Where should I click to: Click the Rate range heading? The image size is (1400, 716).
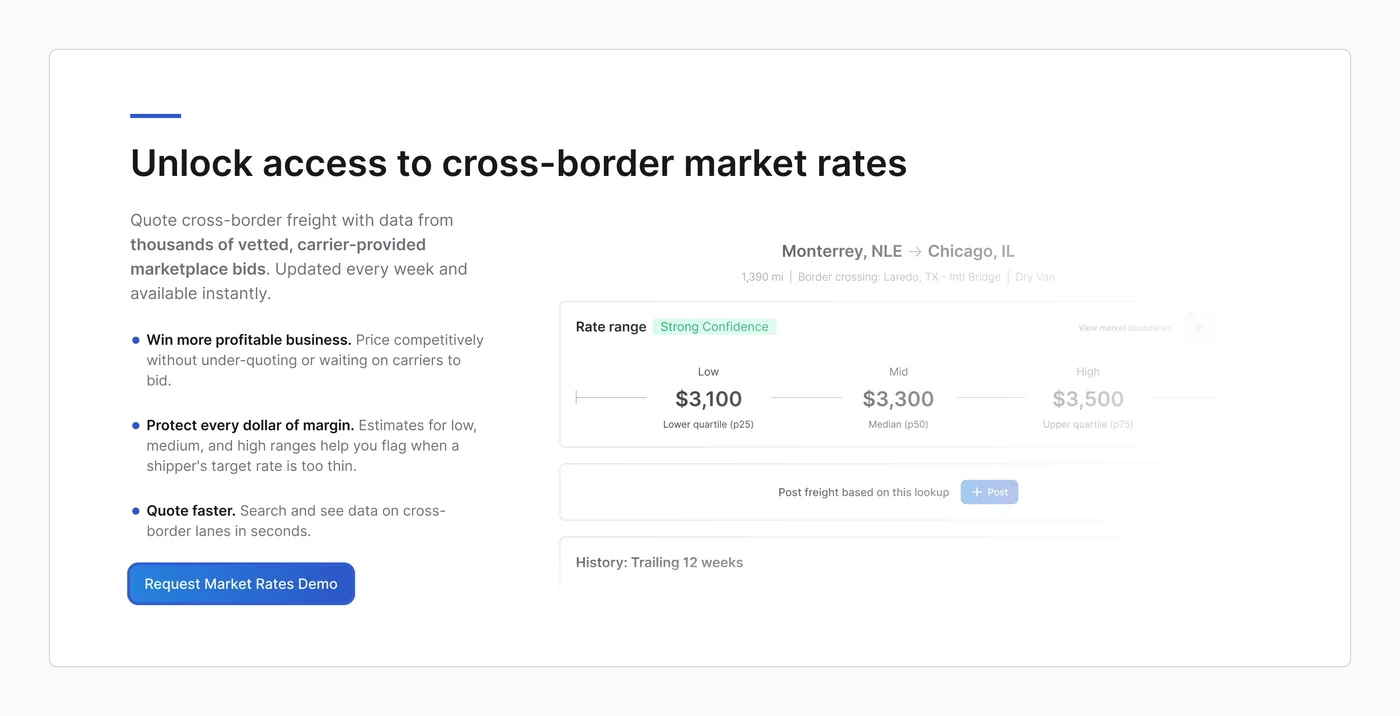pyautogui.click(x=611, y=327)
